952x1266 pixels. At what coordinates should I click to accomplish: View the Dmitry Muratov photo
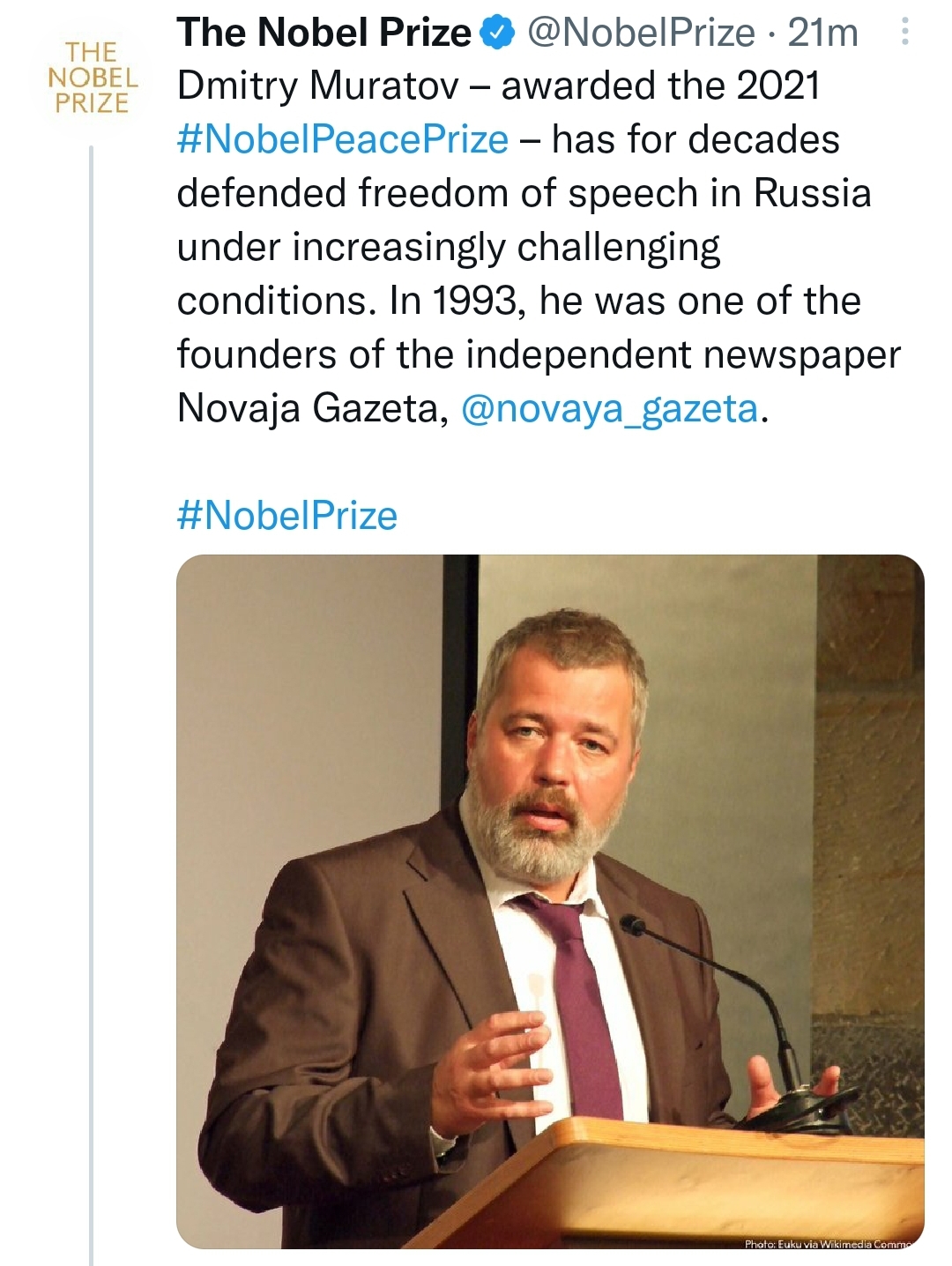pyautogui.click(x=550, y=901)
